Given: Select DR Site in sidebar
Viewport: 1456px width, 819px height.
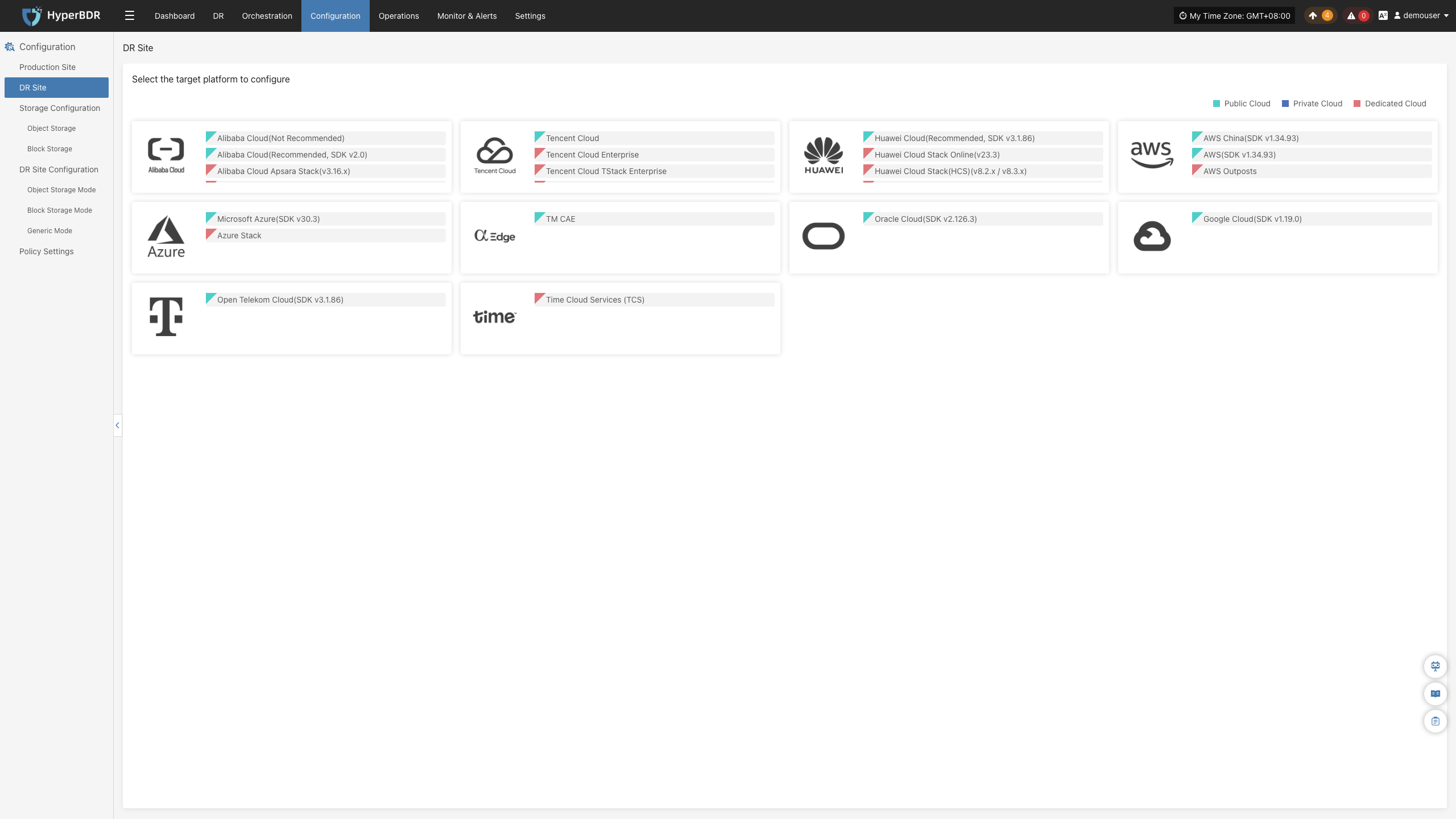Looking at the screenshot, I should (56, 88).
